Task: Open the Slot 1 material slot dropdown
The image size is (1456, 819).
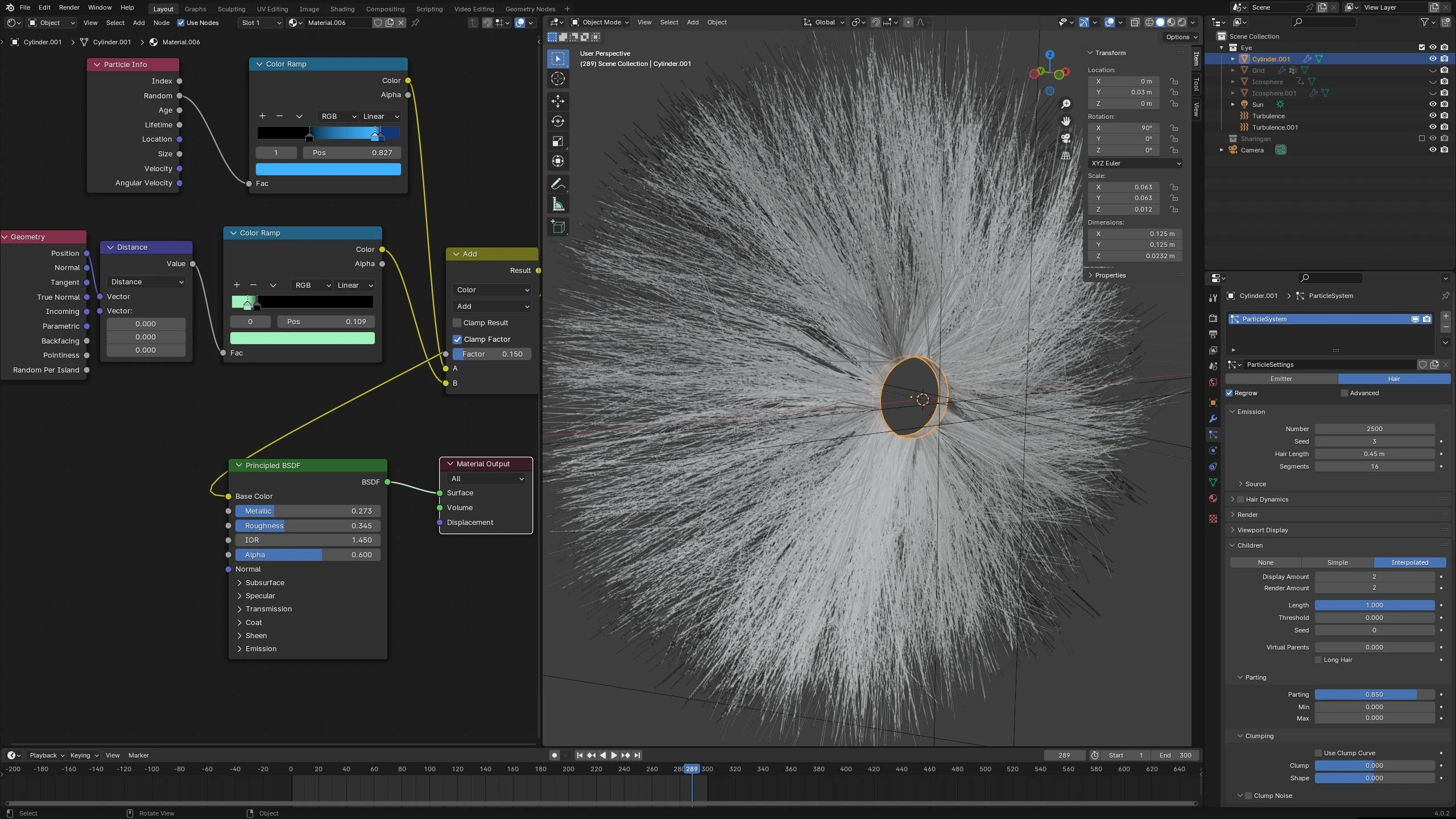Action: [x=260, y=23]
